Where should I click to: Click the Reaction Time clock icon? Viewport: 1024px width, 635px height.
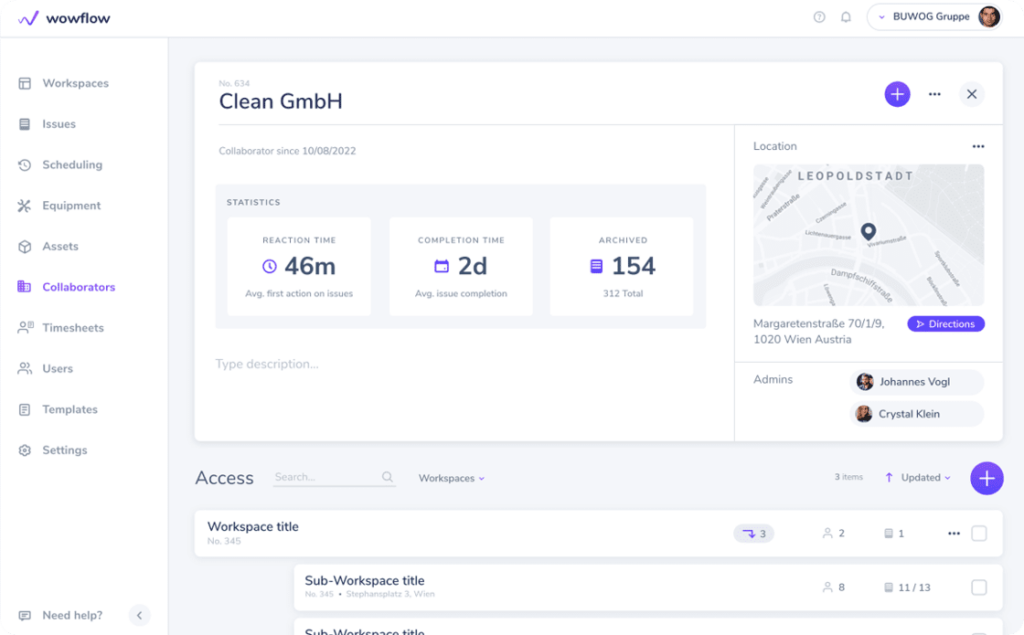(269, 267)
